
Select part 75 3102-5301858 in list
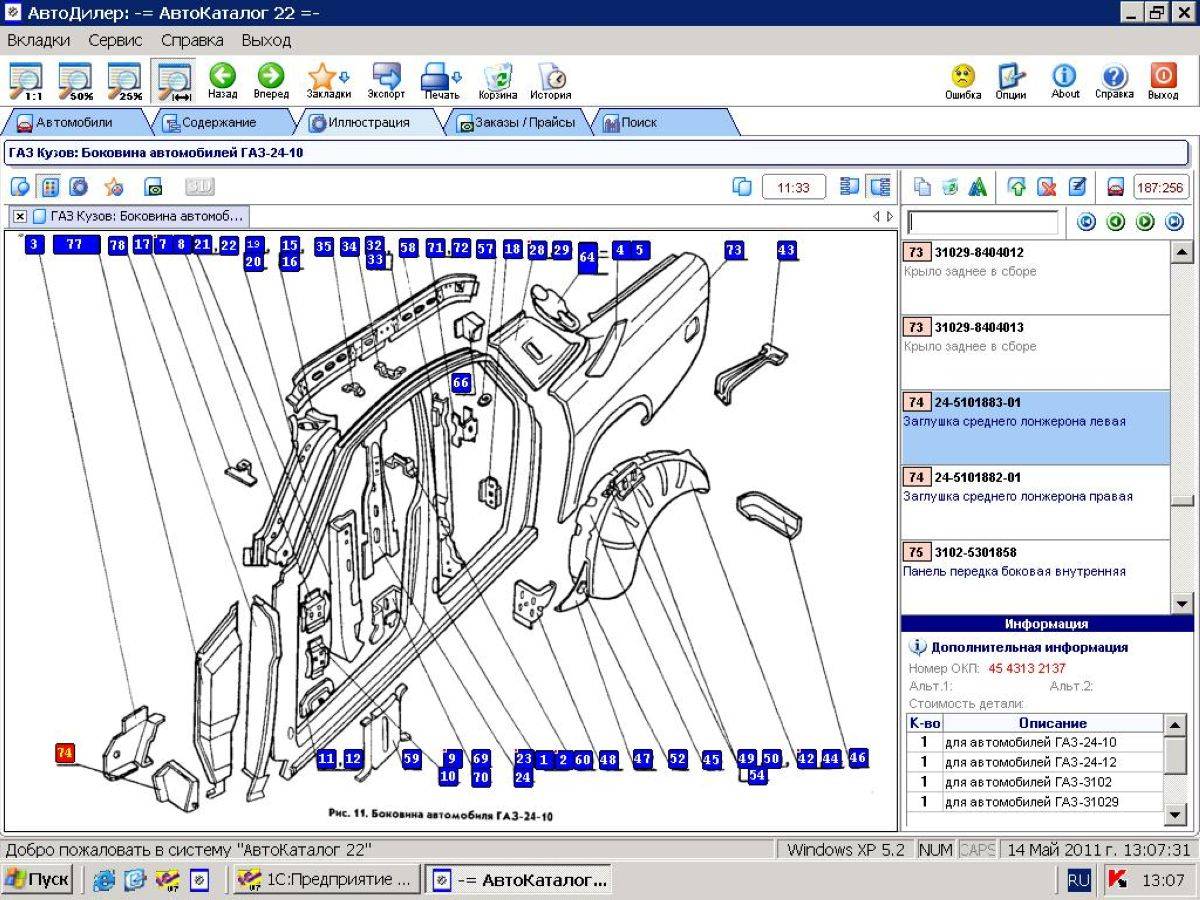[x=1035, y=577]
